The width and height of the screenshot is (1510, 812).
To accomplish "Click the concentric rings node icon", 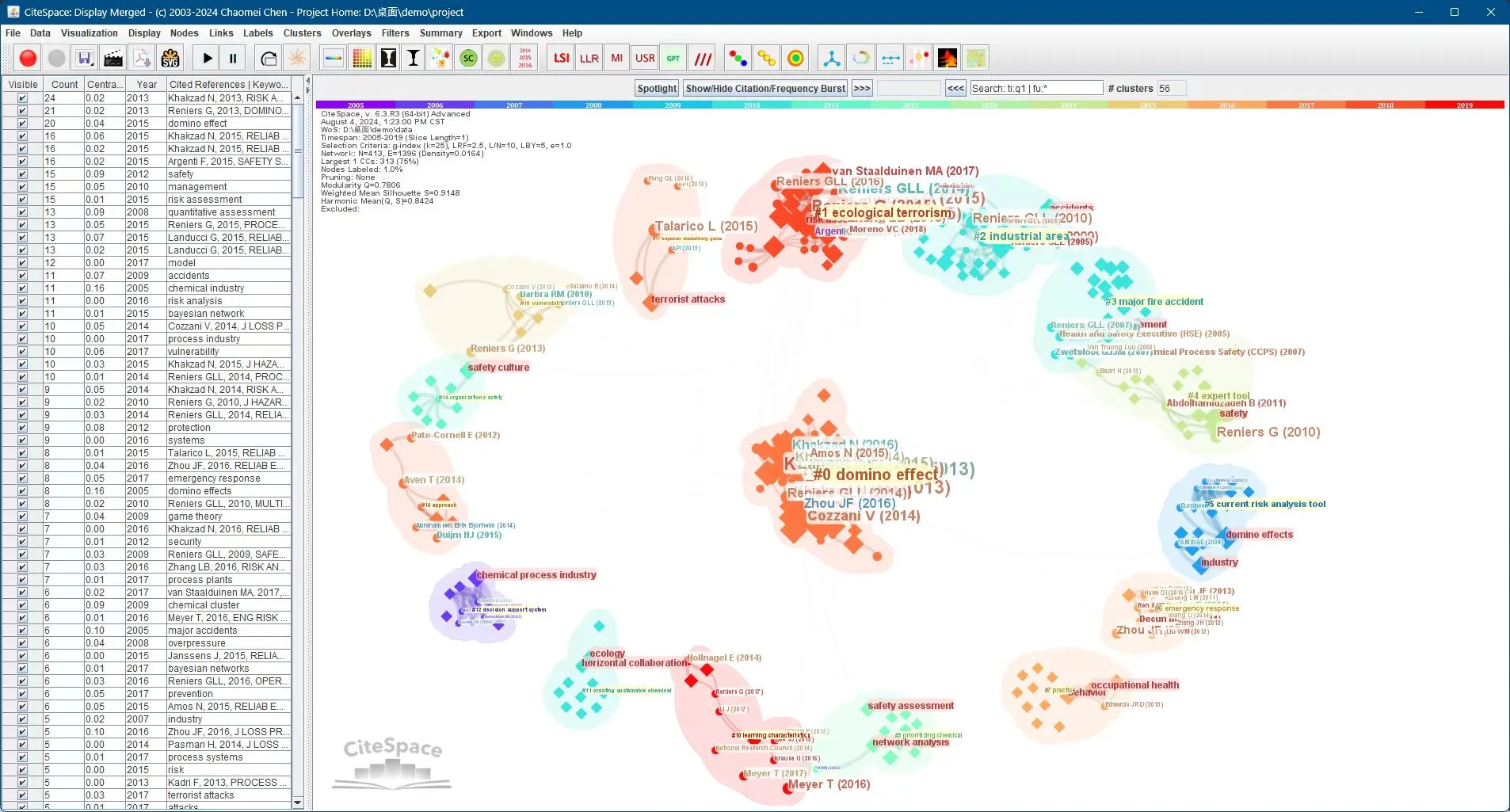I will pos(795,58).
